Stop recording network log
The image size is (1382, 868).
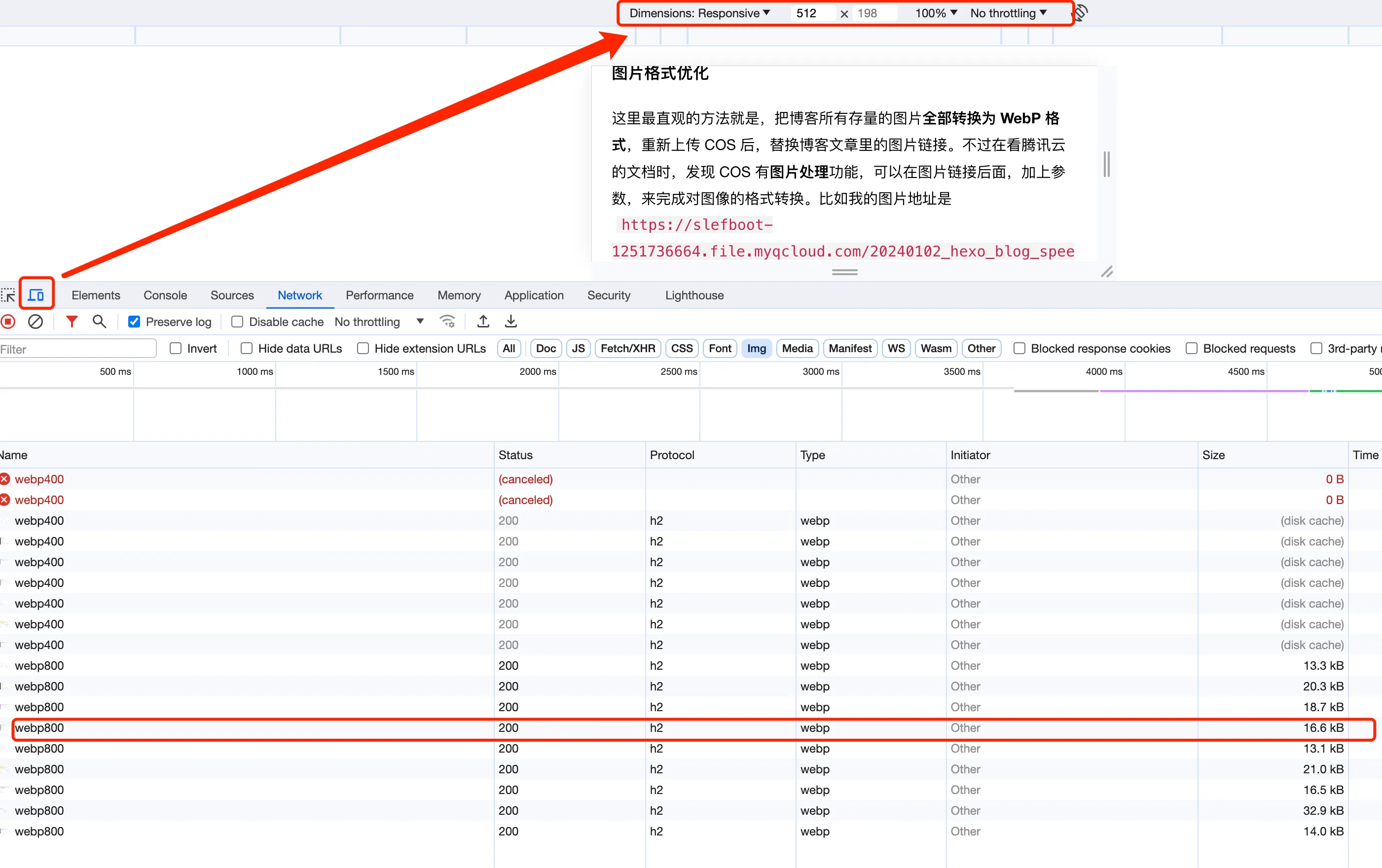[8, 322]
